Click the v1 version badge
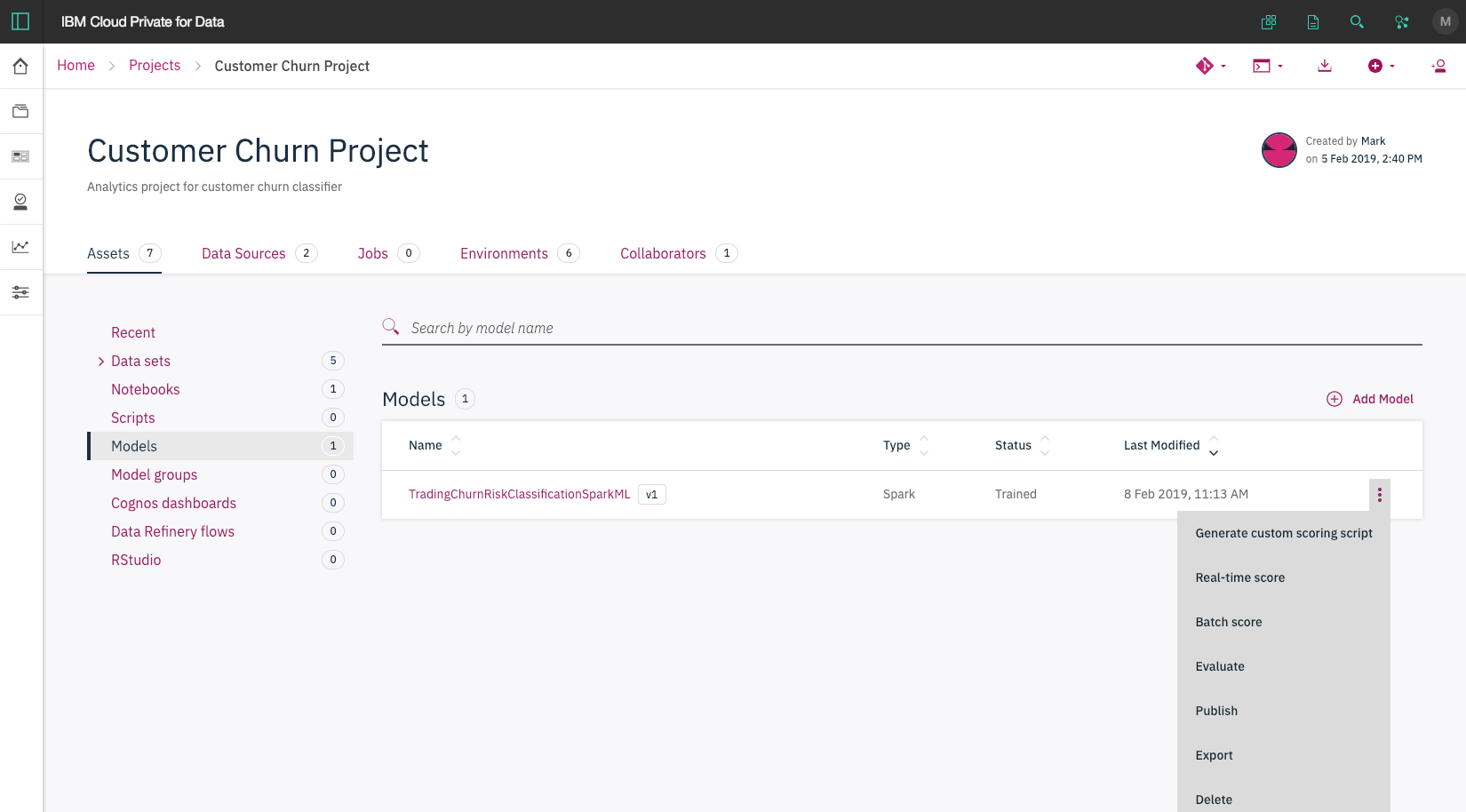 pyautogui.click(x=652, y=494)
